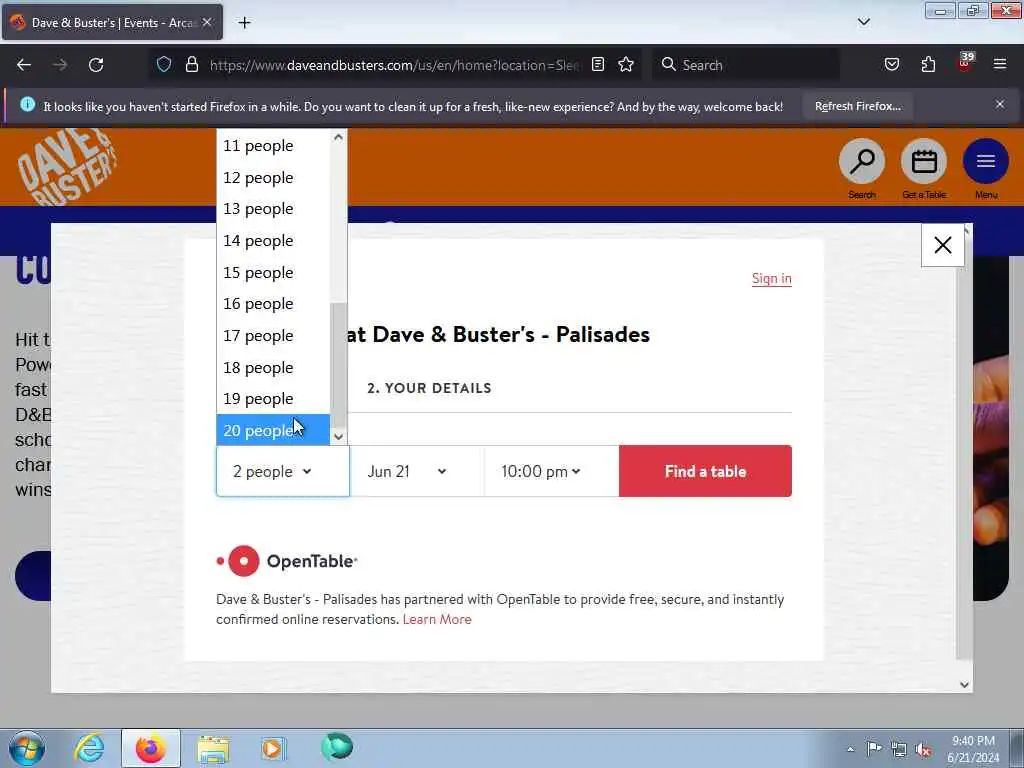Click the daveandbusters.com address bar URL
Screen dimensions: 1024x768
pos(394,65)
